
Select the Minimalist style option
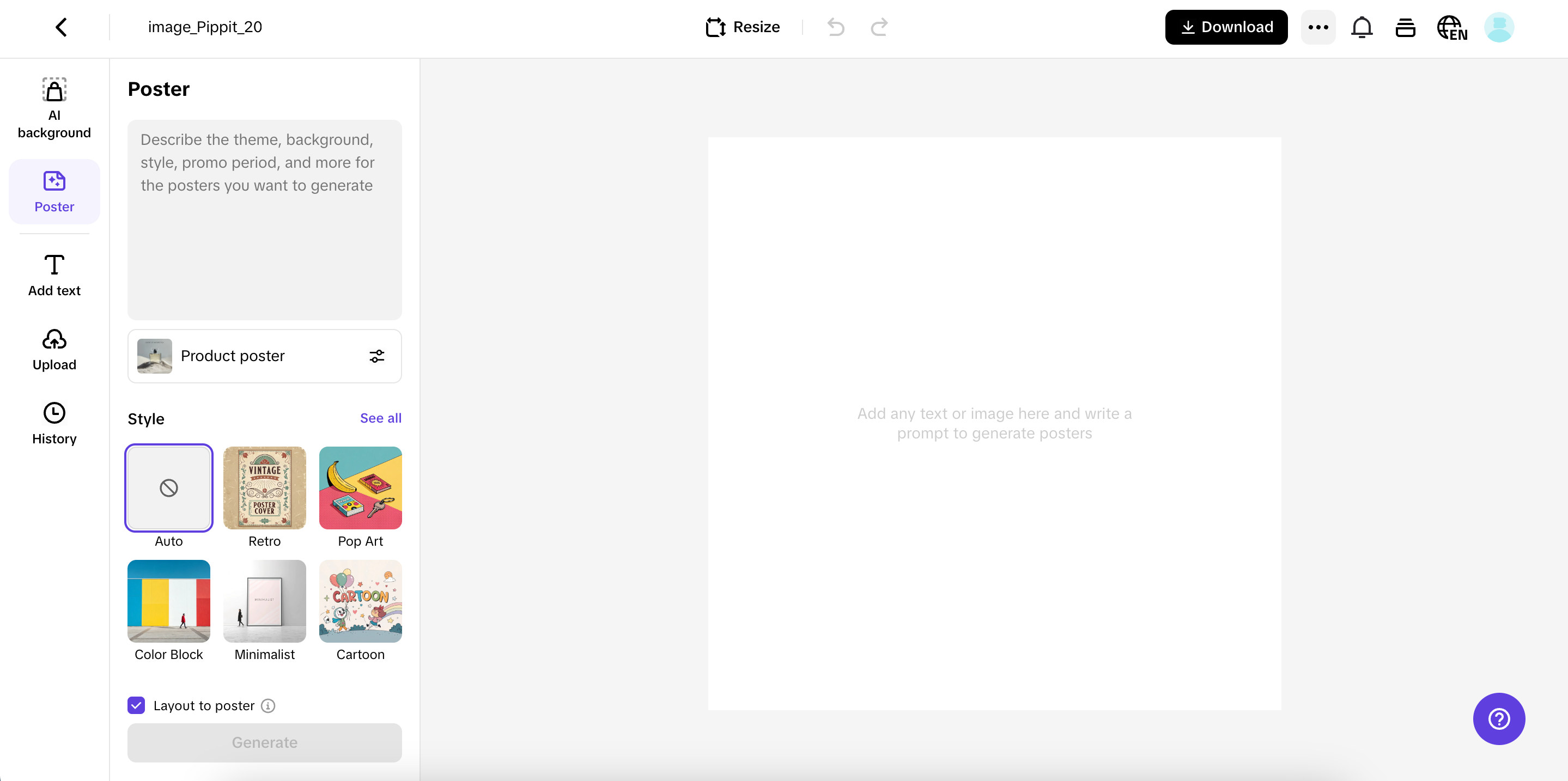pyautogui.click(x=264, y=601)
